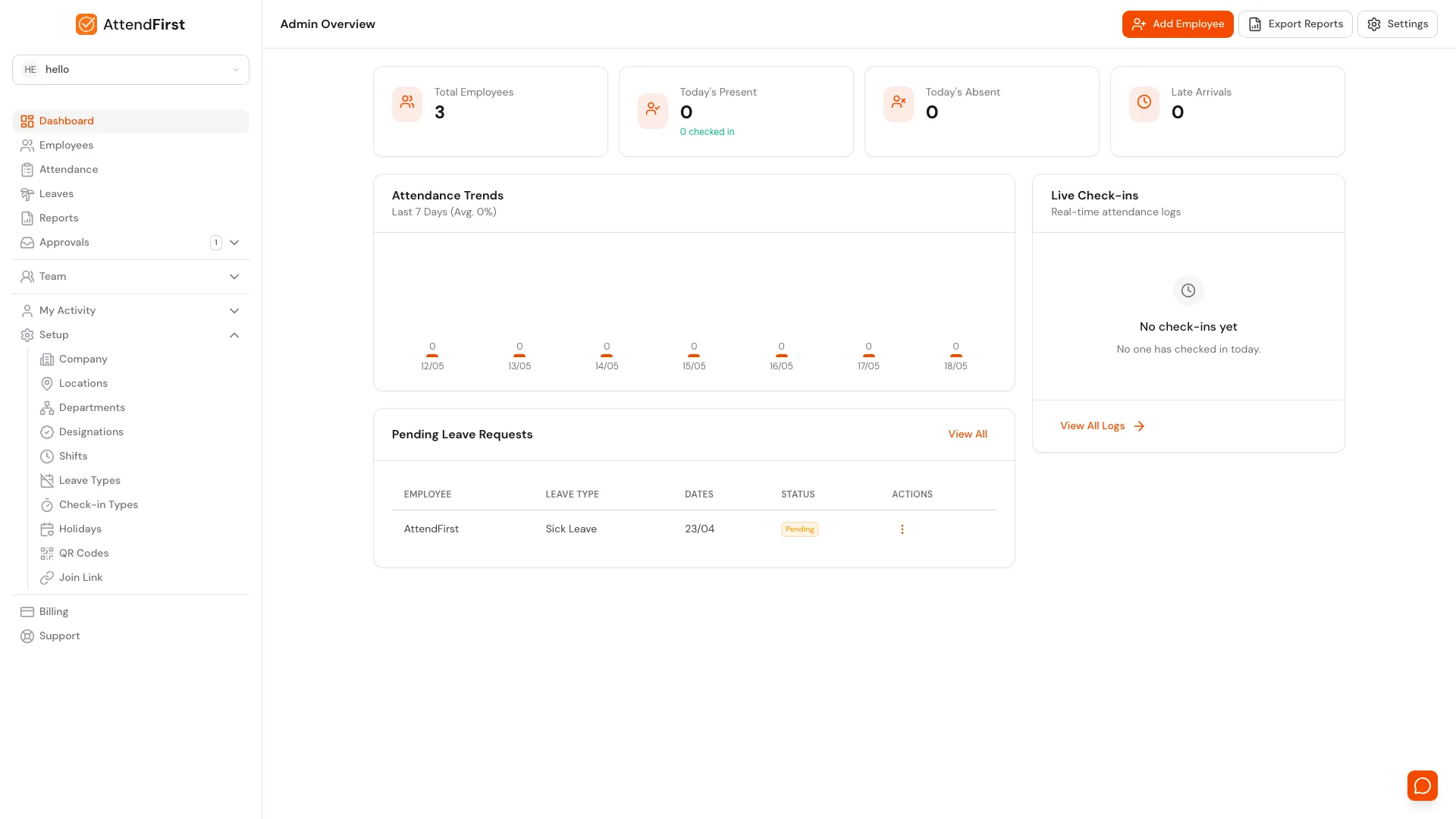Click the Late Arrivals clock icon
The width and height of the screenshot is (1456, 819).
coord(1144,104)
